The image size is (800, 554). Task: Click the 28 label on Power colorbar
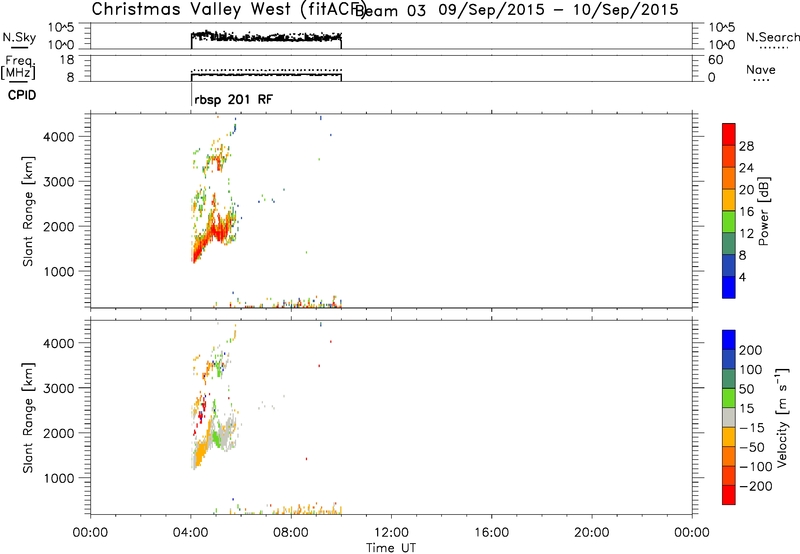click(x=746, y=146)
